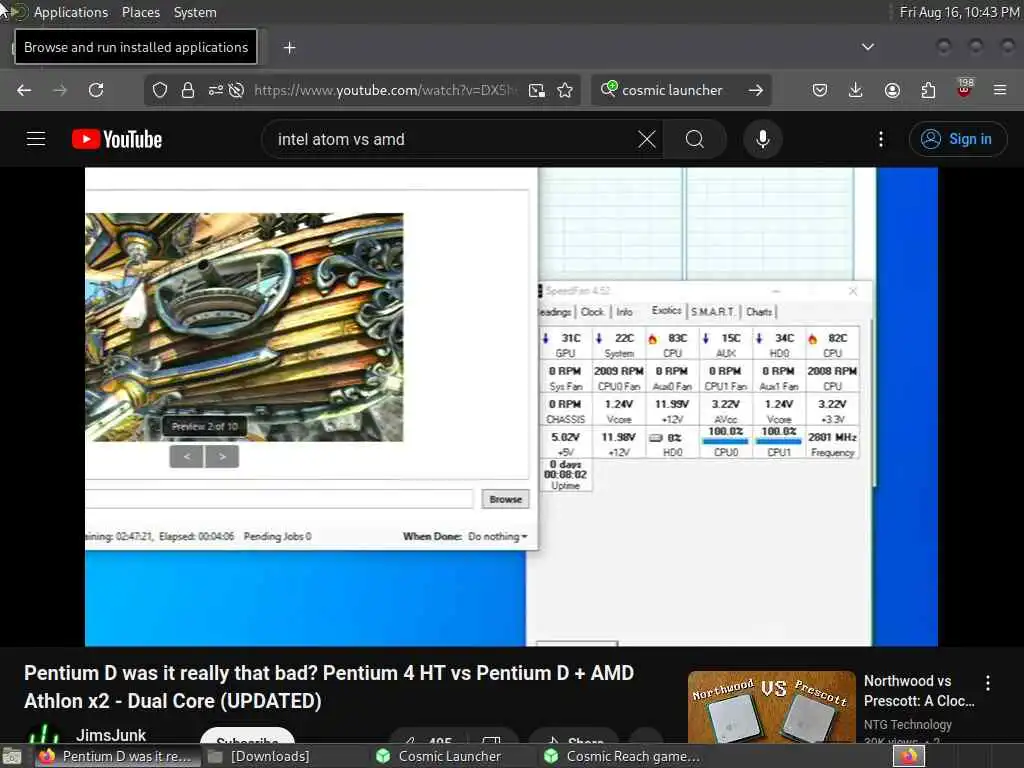Open the extensions puzzle icon
This screenshot has width=1024, height=768.
(x=928, y=90)
